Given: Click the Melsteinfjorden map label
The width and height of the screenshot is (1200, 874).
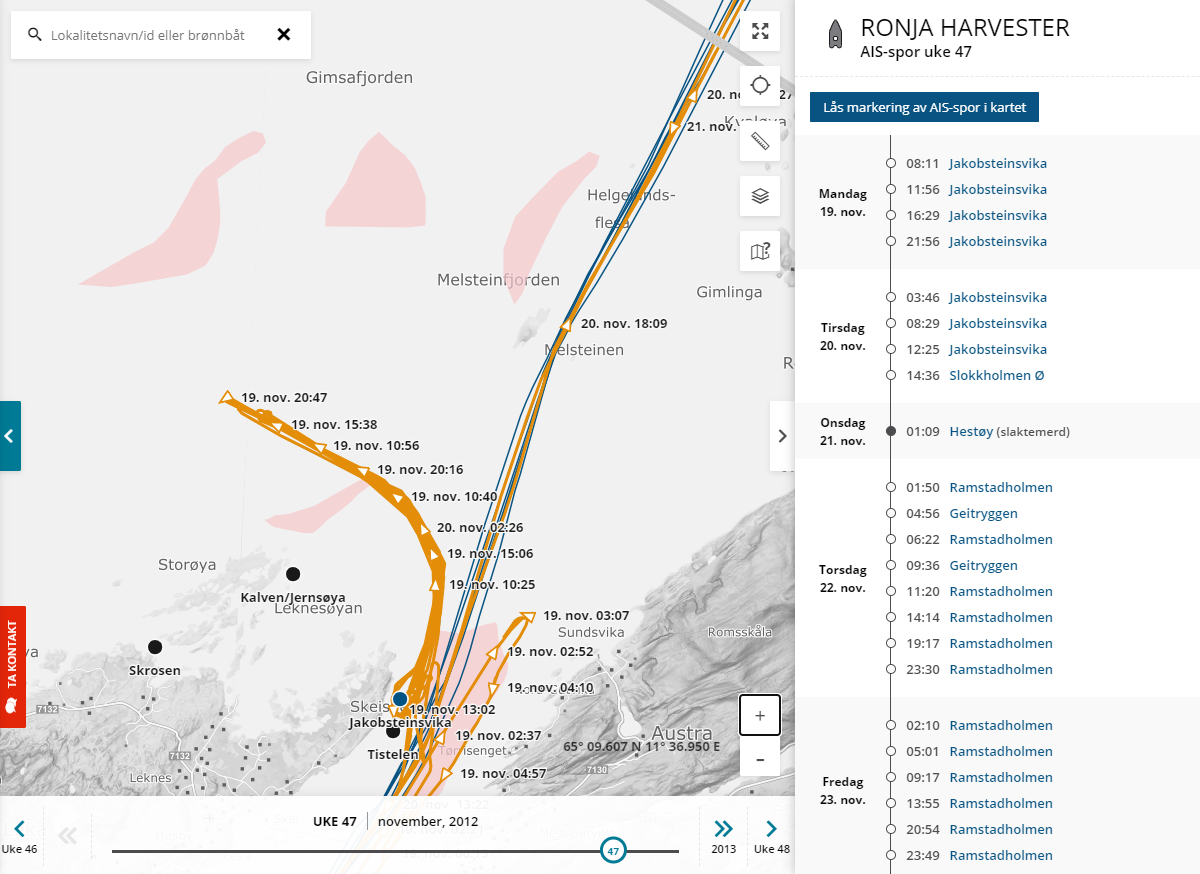Looking at the screenshot, I should pyautogui.click(x=498, y=280).
